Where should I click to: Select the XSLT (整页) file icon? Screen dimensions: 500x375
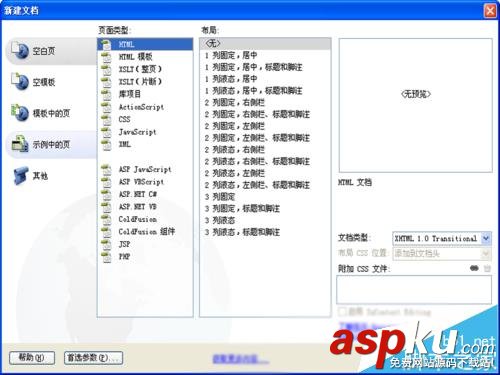click(x=106, y=69)
